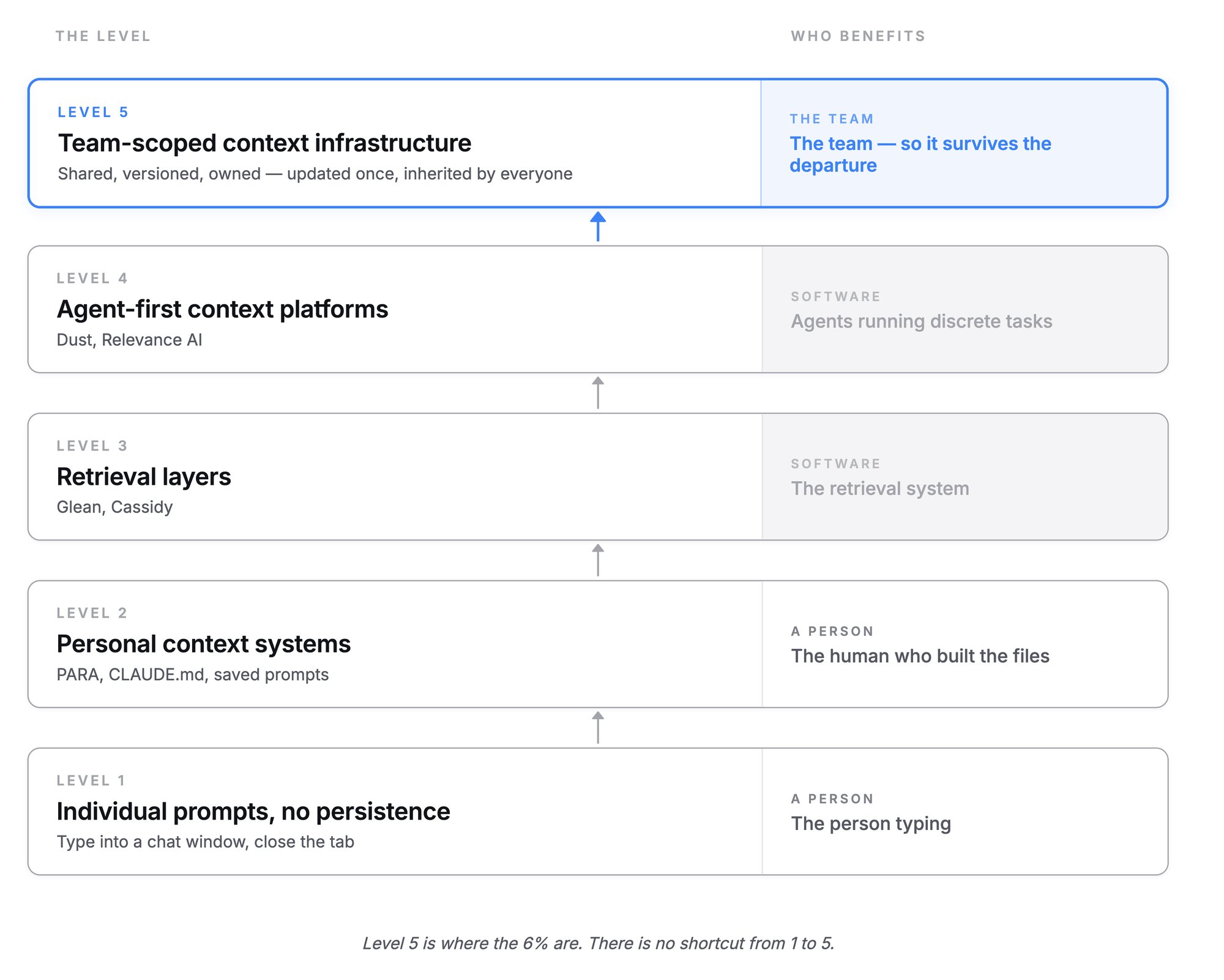Click the Personal context systems title

tap(203, 644)
